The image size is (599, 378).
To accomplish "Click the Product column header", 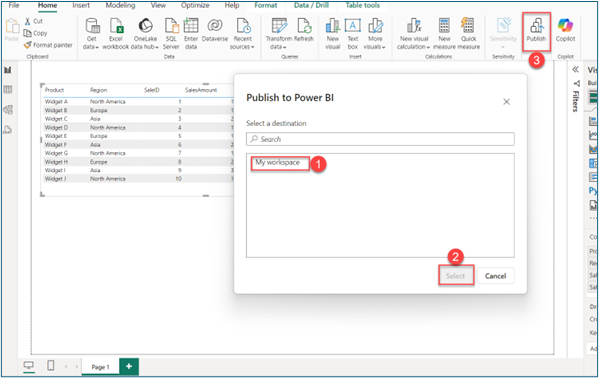I will tap(54, 90).
